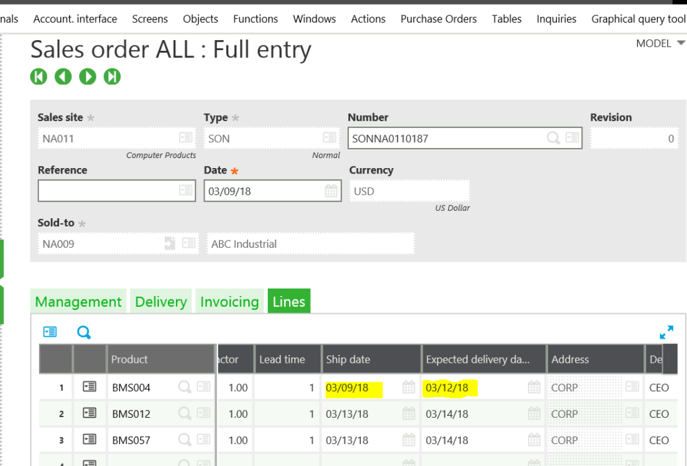Expand the MODEL dropdown
Viewport: 687px width, 466px height.
tap(681, 44)
